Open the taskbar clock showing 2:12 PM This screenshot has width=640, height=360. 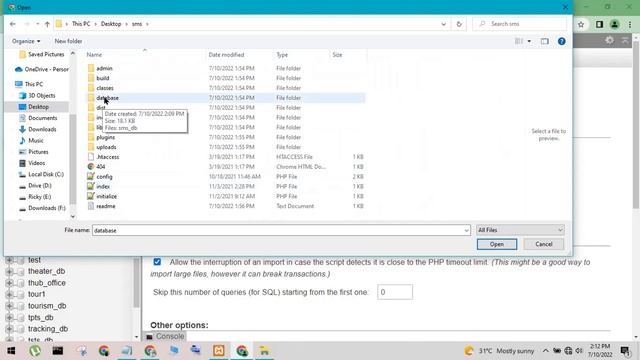(600, 351)
